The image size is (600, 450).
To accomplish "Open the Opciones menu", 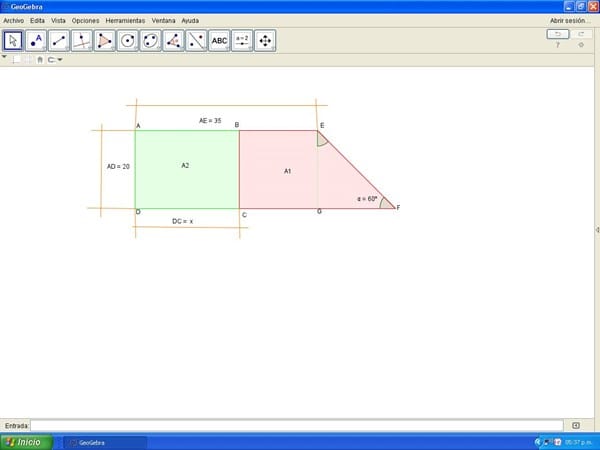I will (x=85, y=21).
